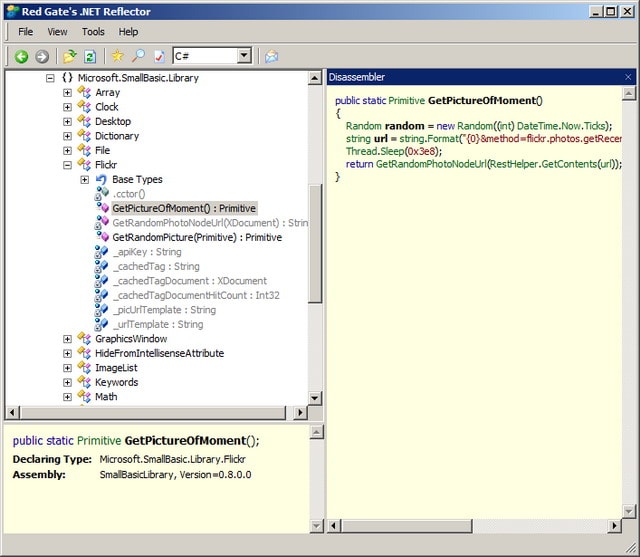
Task: Click the class icon next to Flickr
Action: pyautogui.click(x=84, y=165)
